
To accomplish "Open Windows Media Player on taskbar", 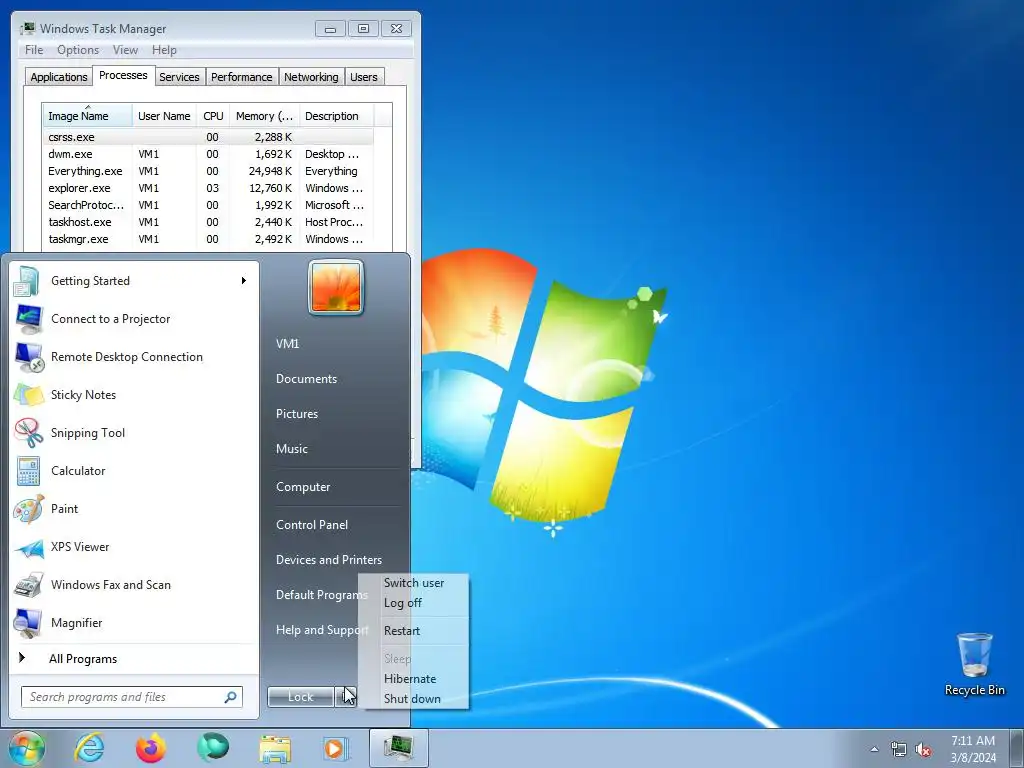I will (x=336, y=748).
